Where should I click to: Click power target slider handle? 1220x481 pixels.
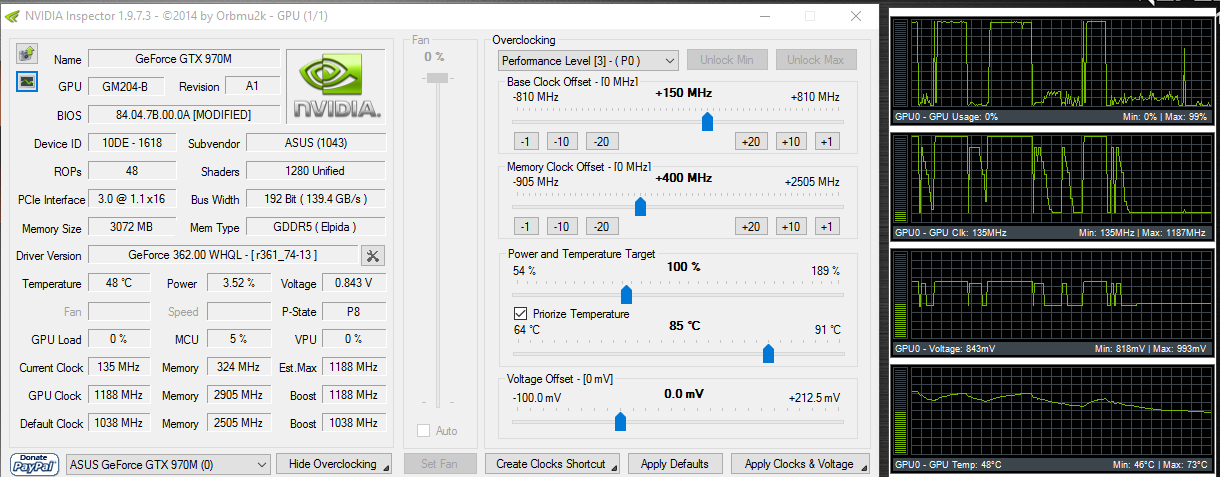(626, 294)
